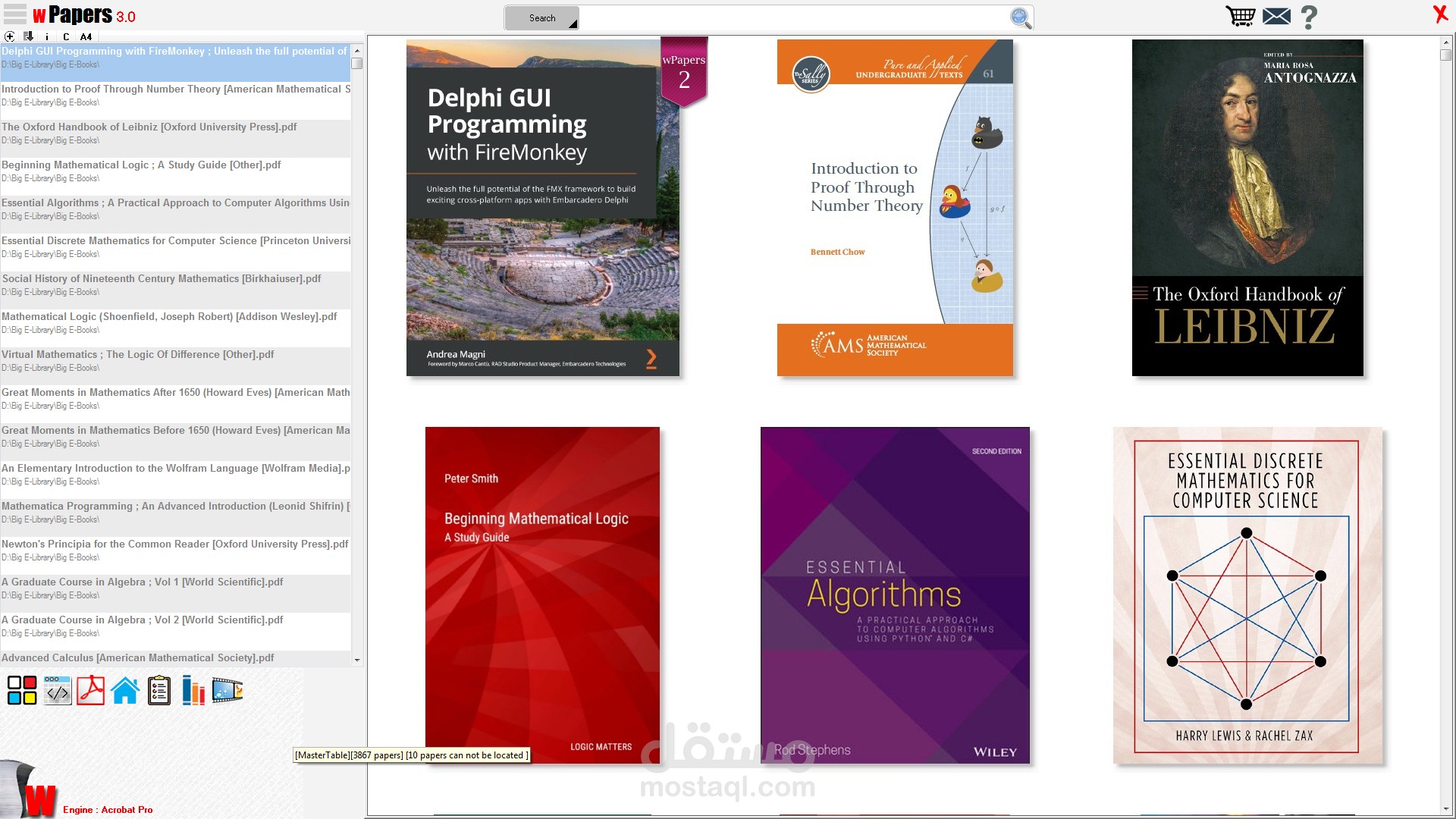Open the Delphi GUI Programming cover thumbnail
This screenshot has height=819, width=1456.
pos(543,208)
